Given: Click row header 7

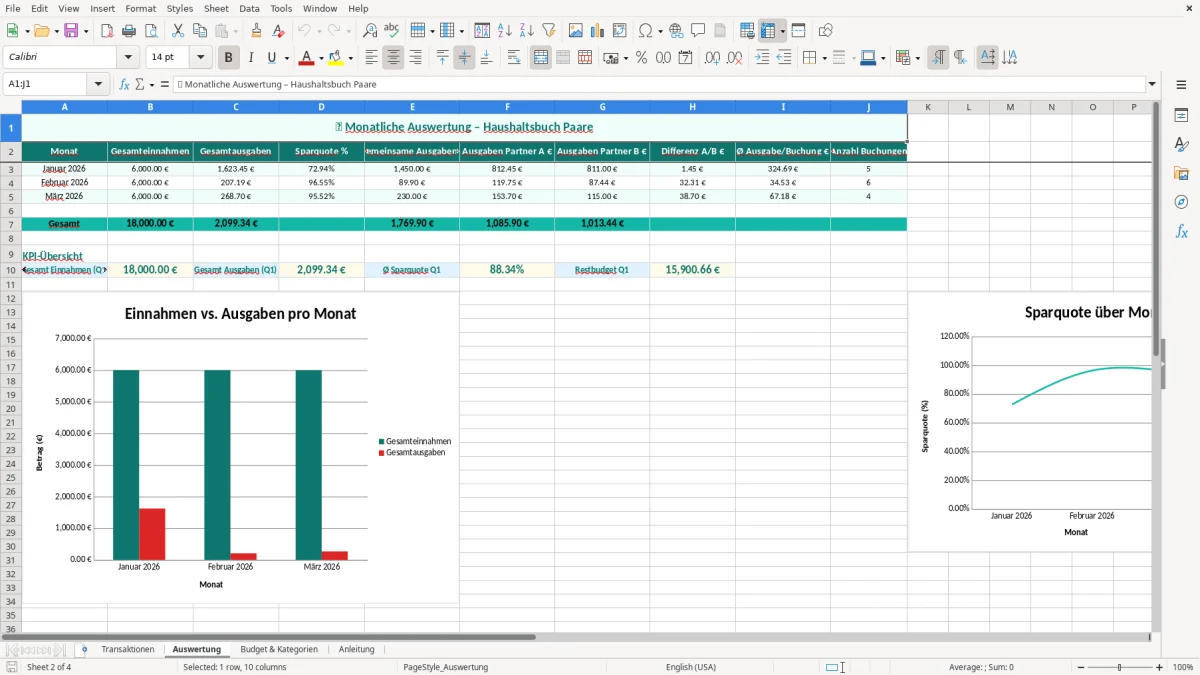Looking at the screenshot, I should [x=10, y=224].
